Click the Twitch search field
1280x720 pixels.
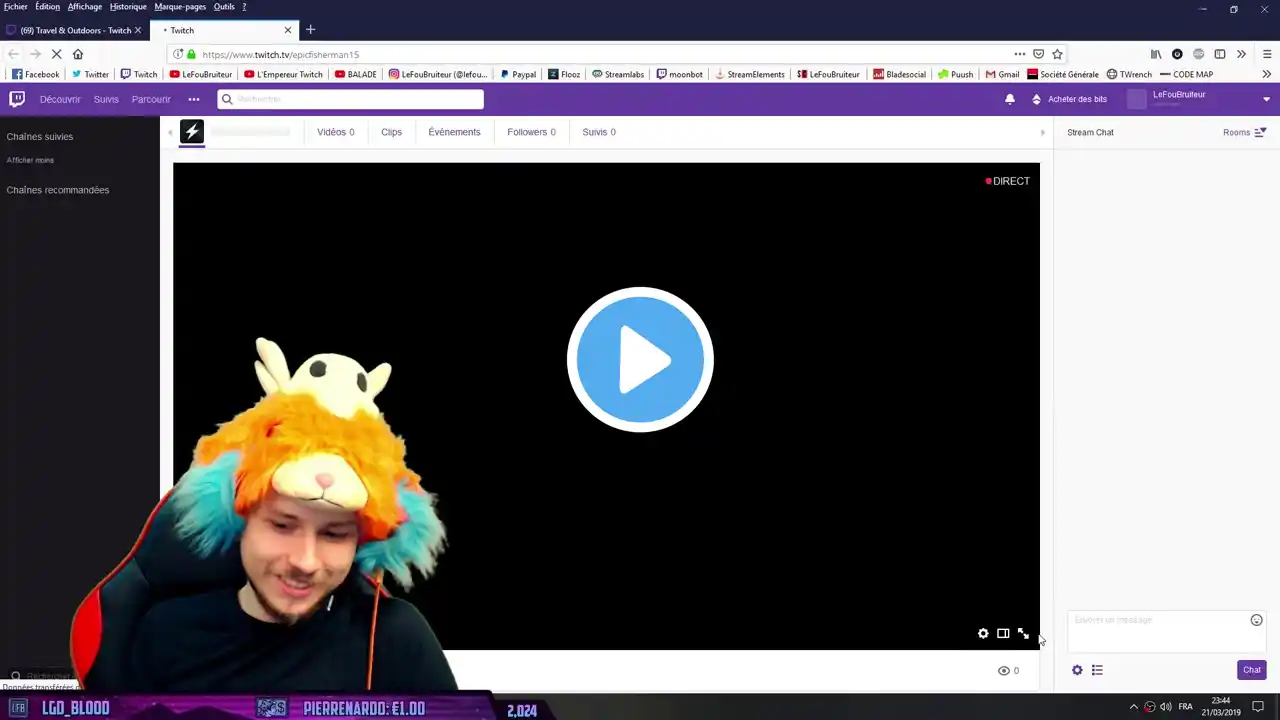click(350, 99)
